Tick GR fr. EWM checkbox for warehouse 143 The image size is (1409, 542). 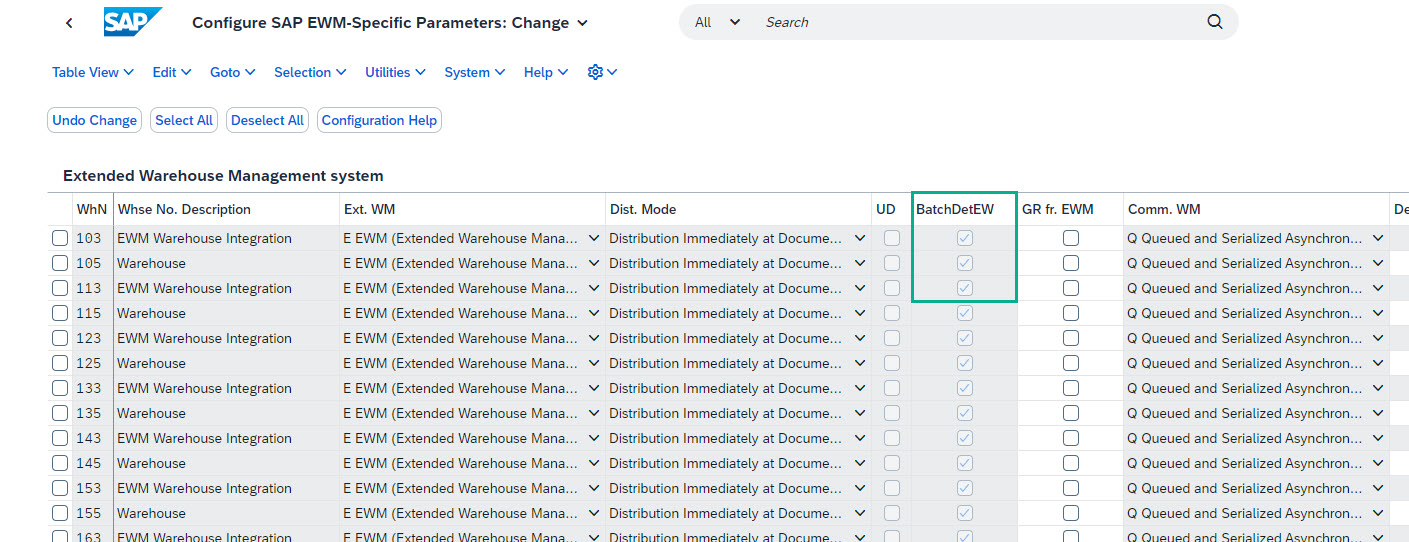[1071, 438]
